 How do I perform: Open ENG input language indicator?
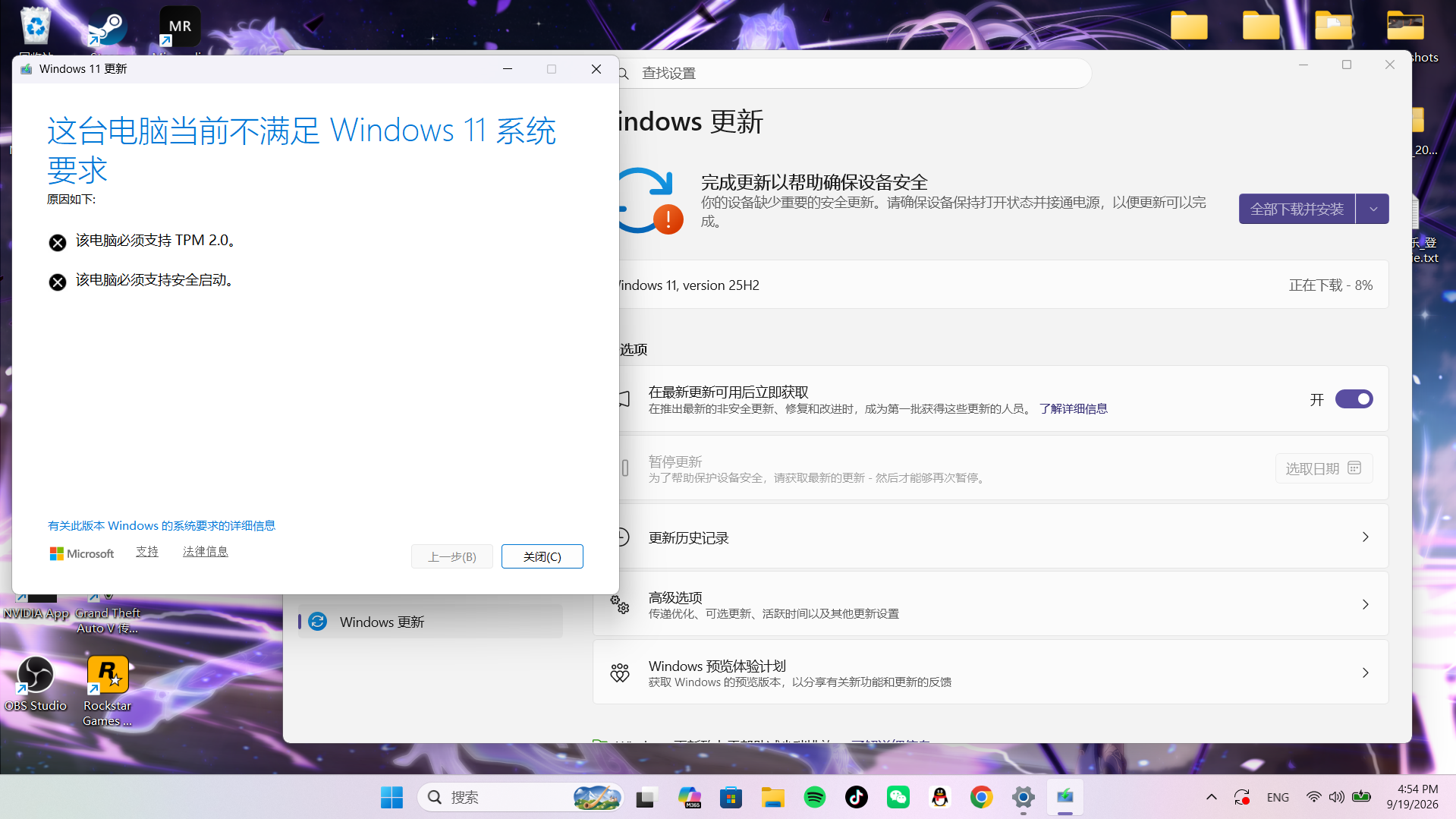point(1278,797)
